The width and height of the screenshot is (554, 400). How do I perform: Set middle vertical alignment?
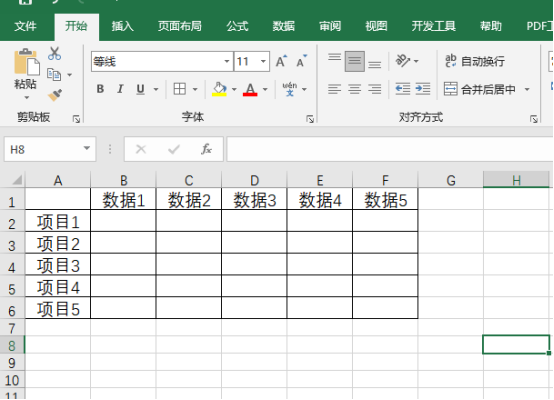(x=355, y=61)
